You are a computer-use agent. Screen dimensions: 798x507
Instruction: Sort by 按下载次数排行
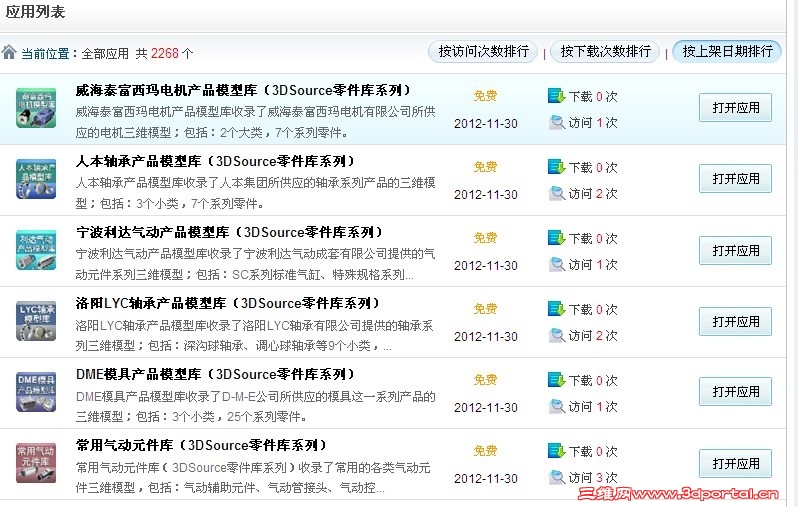point(605,51)
